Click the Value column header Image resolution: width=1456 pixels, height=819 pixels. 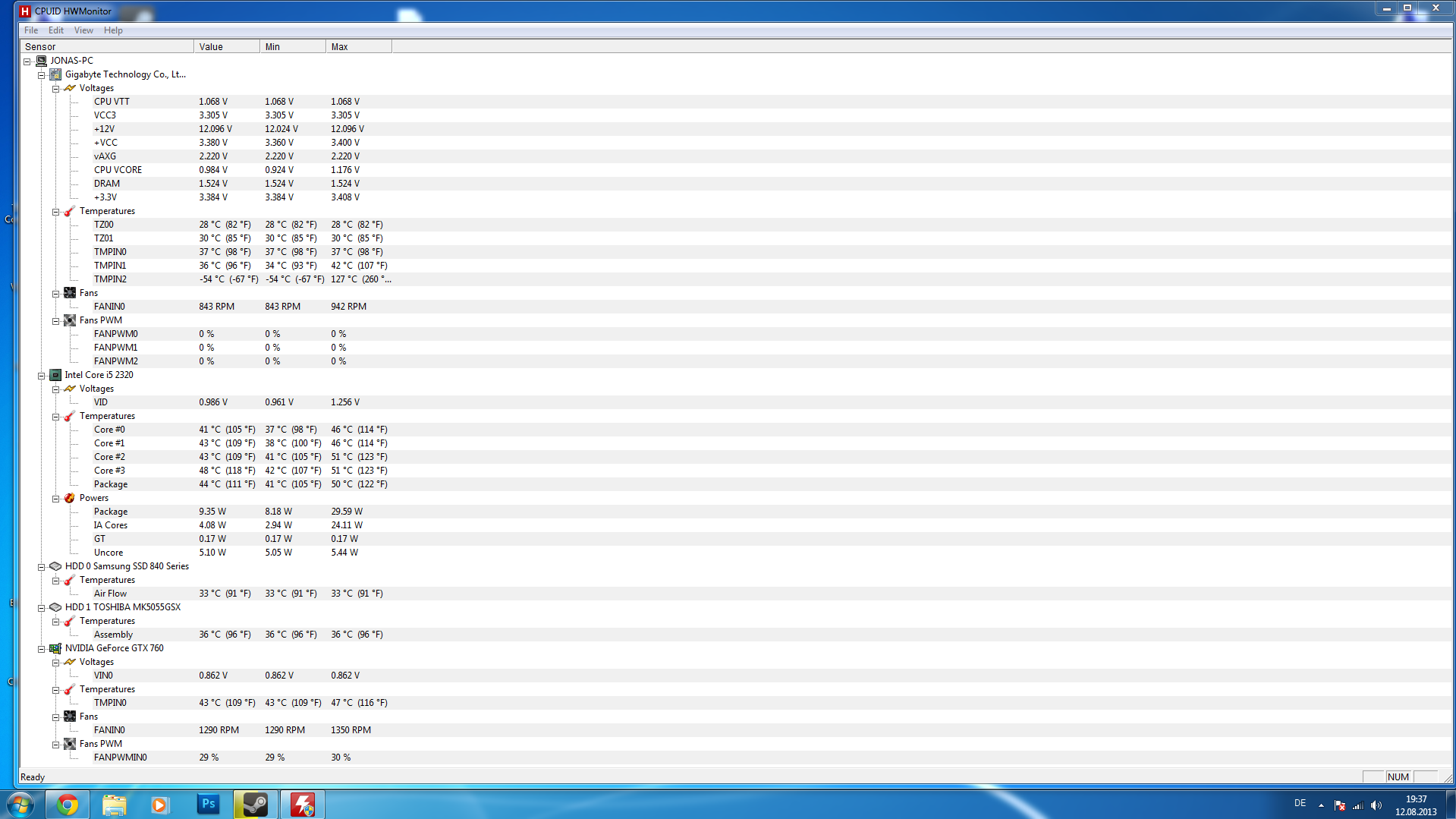pos(227,46)
